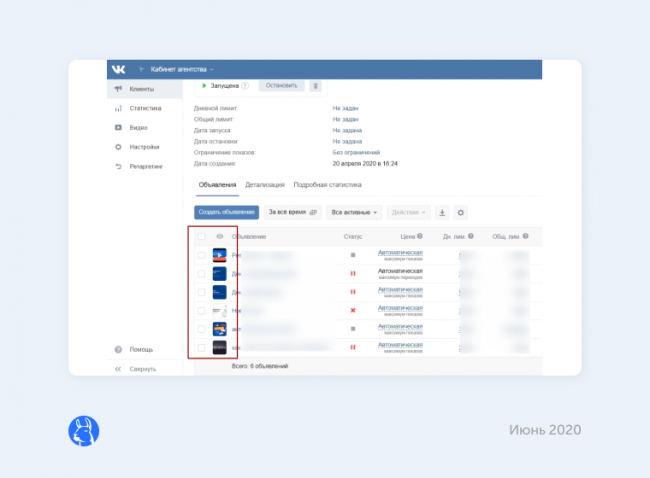The height and width of the screenshot is (478, 650).
Task: Click the first ad thumbnail image
Action: pyautogui.click(x=219, y=255)
